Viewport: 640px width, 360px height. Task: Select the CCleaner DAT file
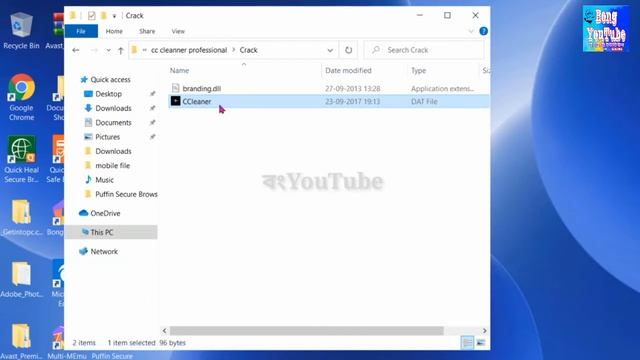tap(329, 101)
